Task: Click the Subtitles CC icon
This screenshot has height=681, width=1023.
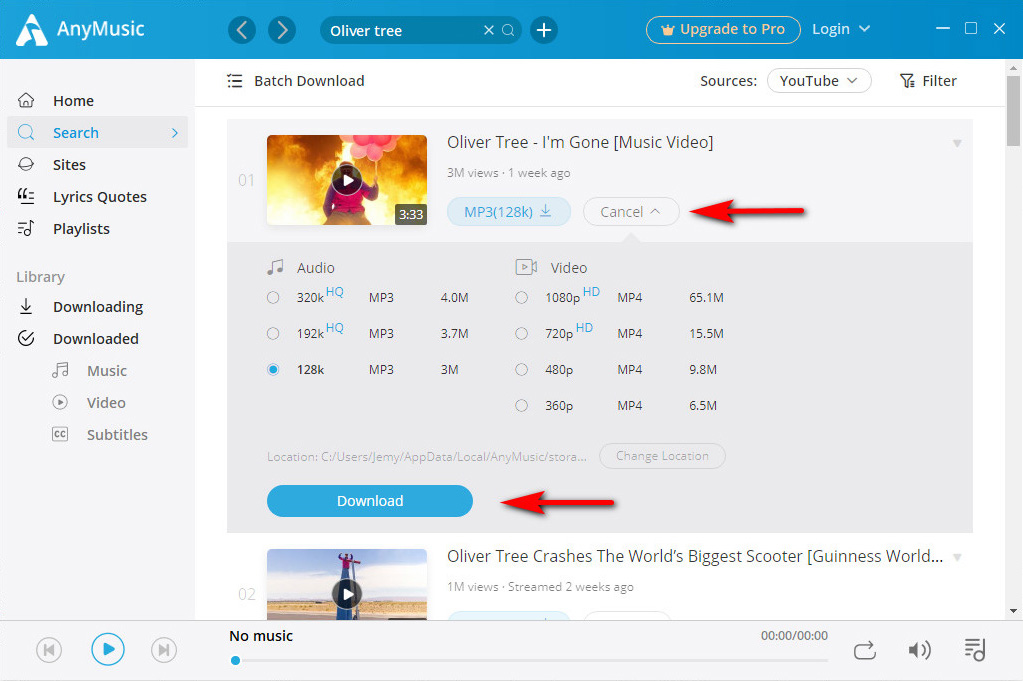Action: pyautogui.click(x=60, y=434)
